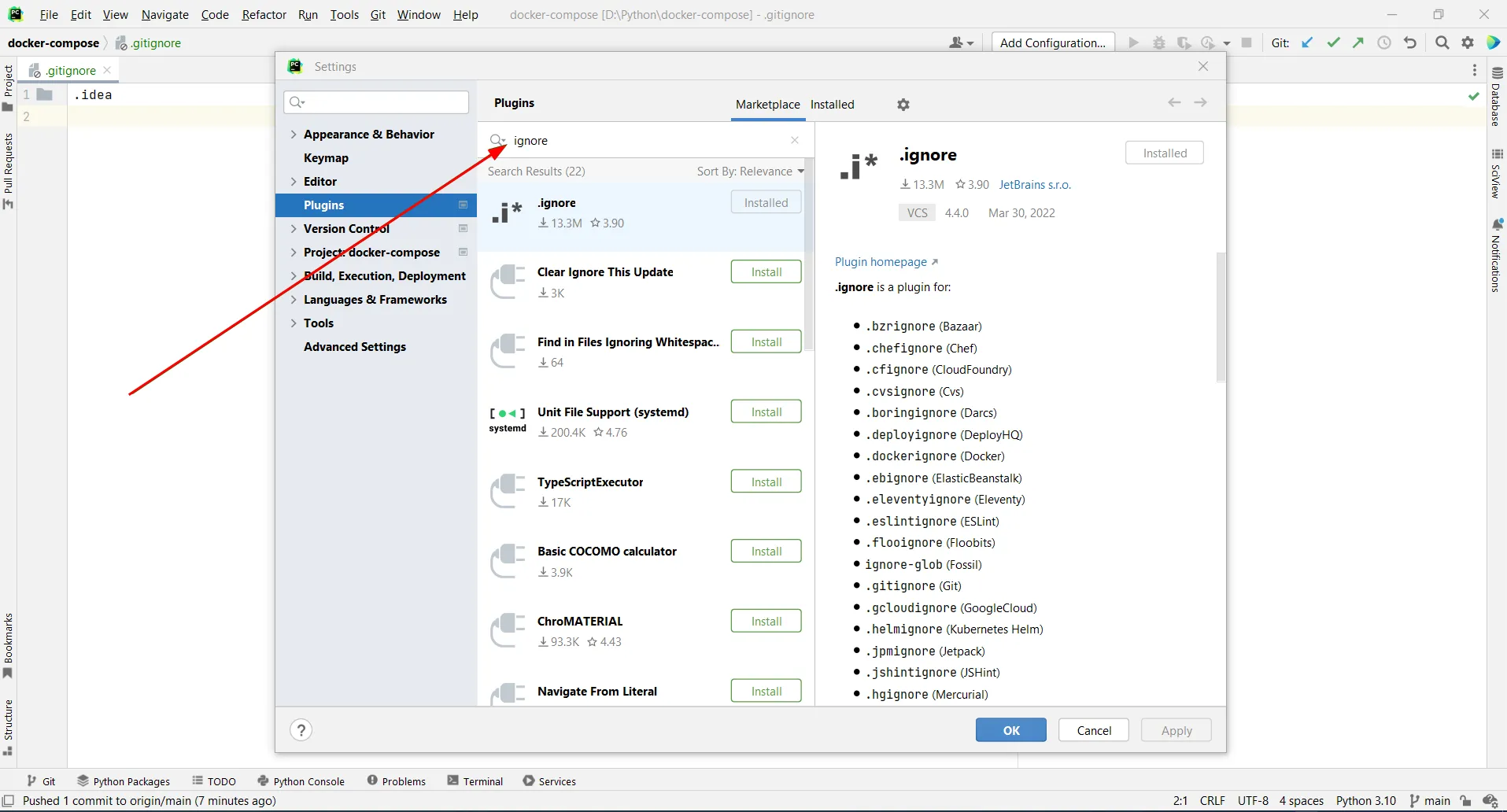The width and height of the screenshot is (1507, 812).
Task: Close the .gitignore editor tab
Action: 107,70
